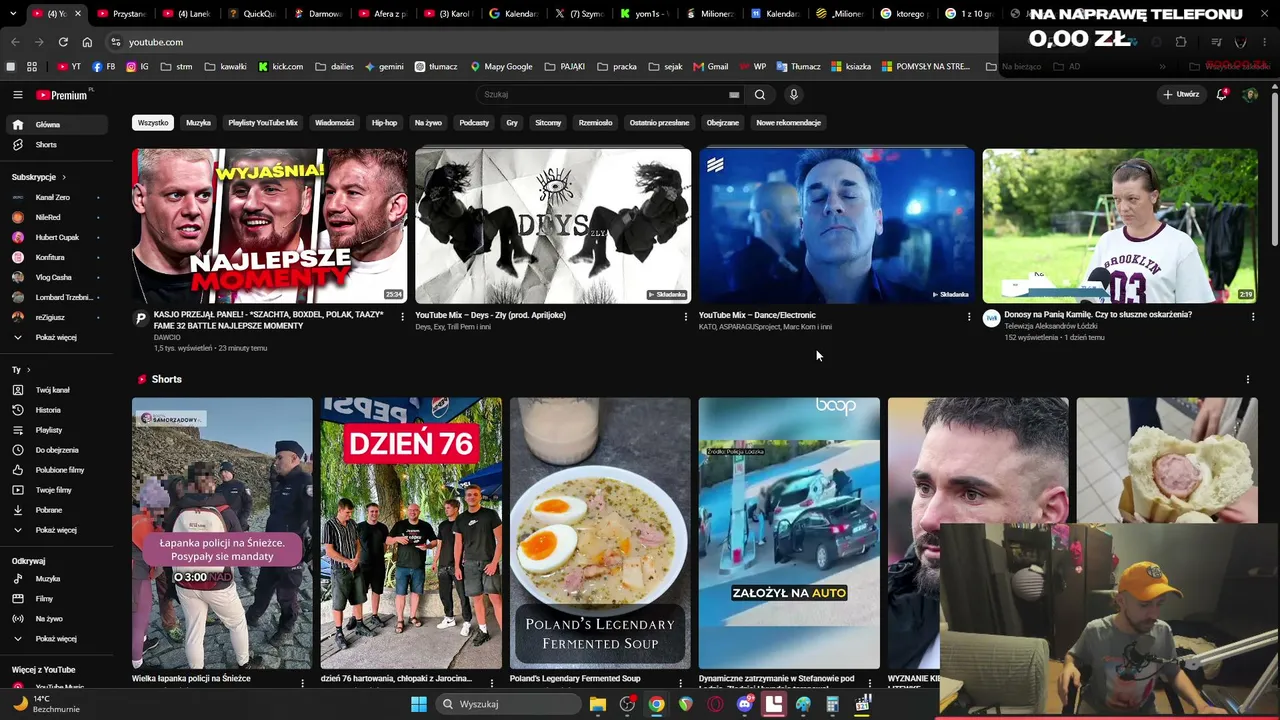Select the Nowe rekomendacje chip

[788, 123]
